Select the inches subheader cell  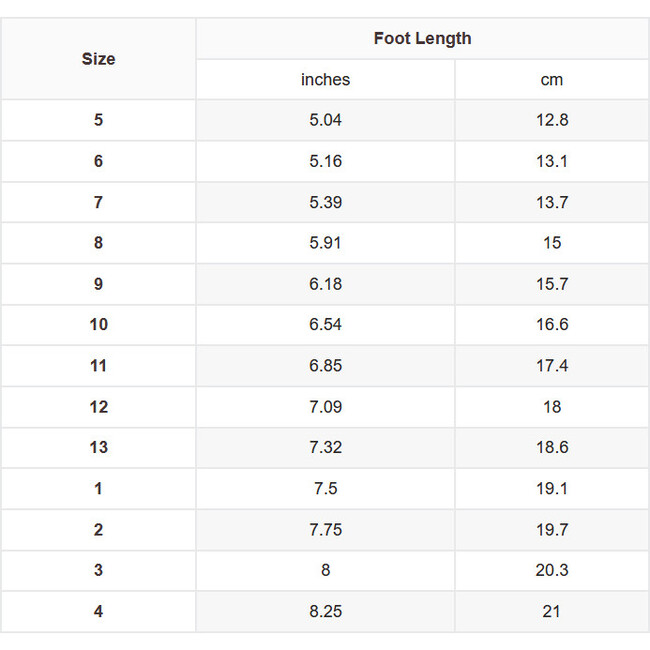(x=325, y=80)
